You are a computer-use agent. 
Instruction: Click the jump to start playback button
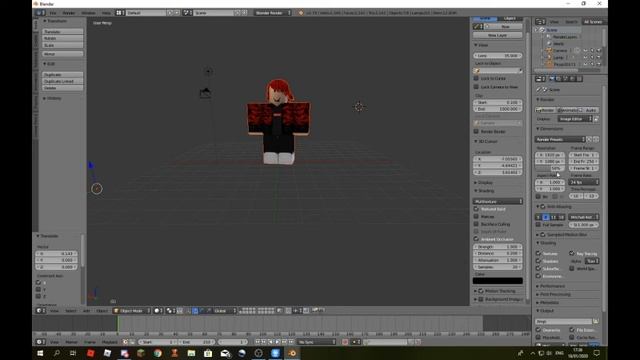[x=257, y=342]
